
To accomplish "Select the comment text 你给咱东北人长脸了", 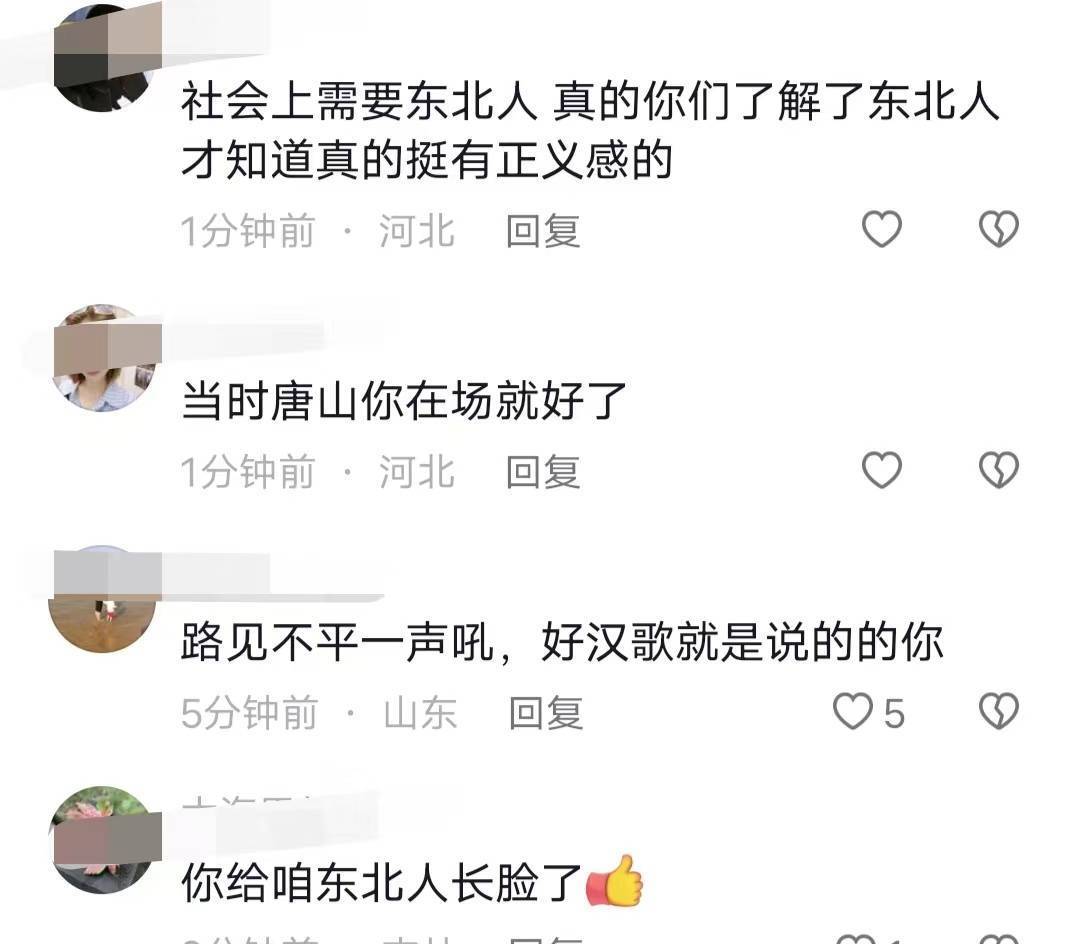I will (x=382, y=883).
